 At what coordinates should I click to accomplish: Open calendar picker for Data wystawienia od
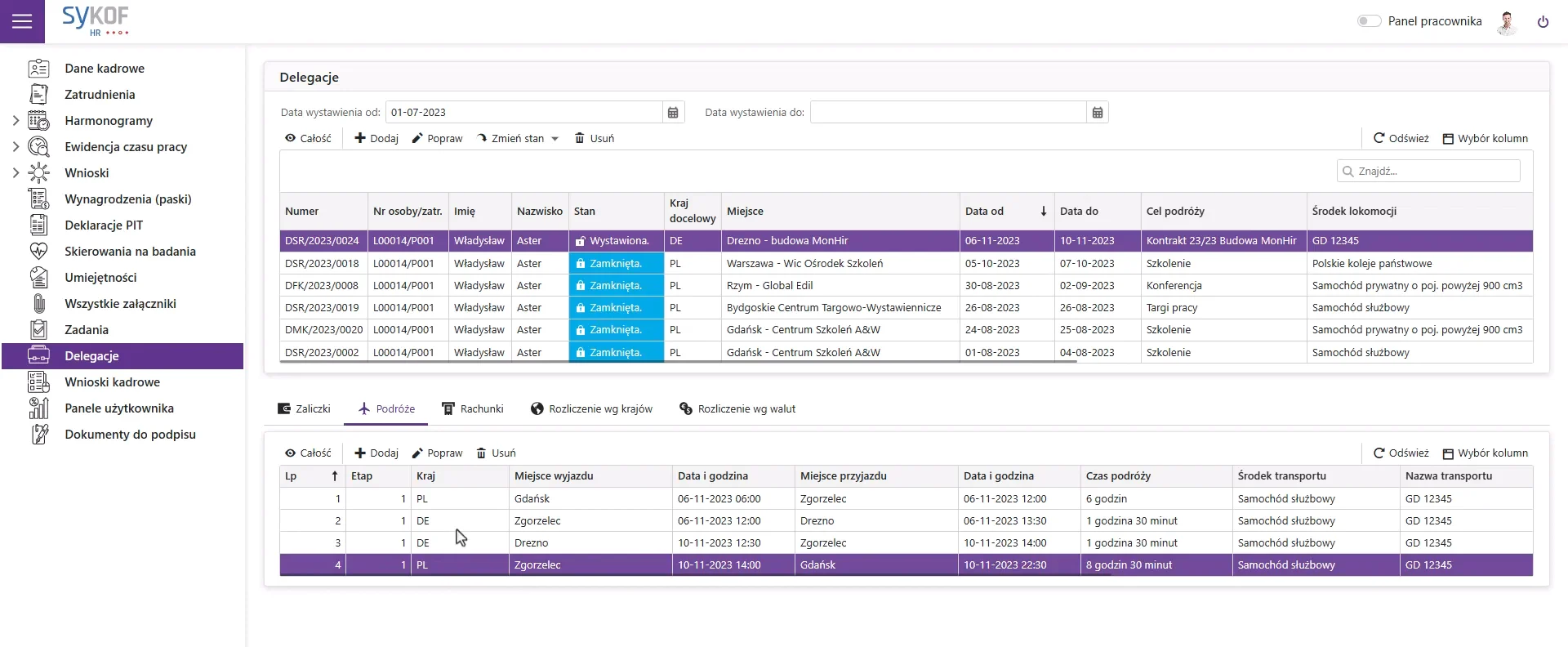(673, 113)
